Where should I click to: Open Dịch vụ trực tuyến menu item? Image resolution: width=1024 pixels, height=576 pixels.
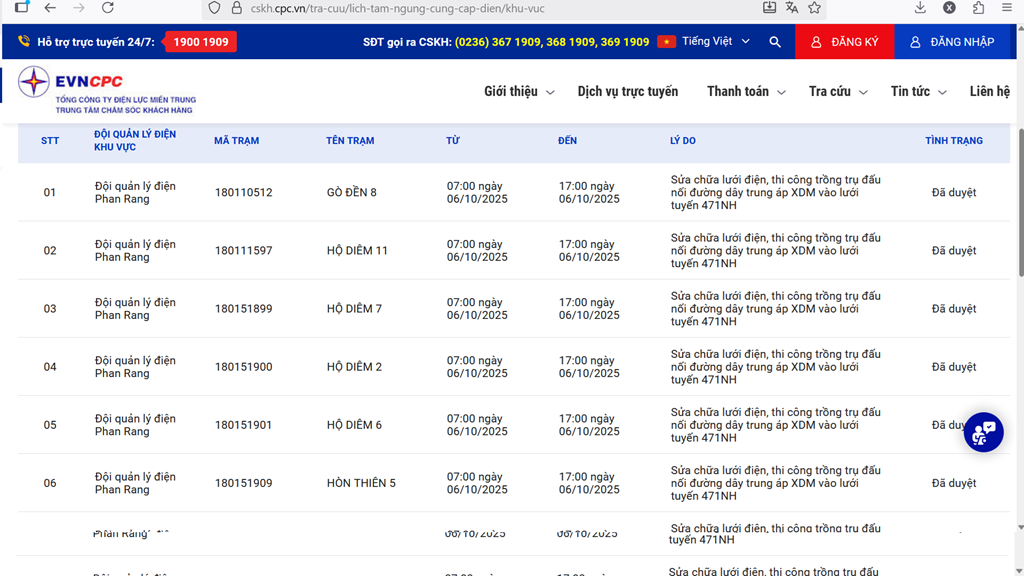click(x=627, y=91)
